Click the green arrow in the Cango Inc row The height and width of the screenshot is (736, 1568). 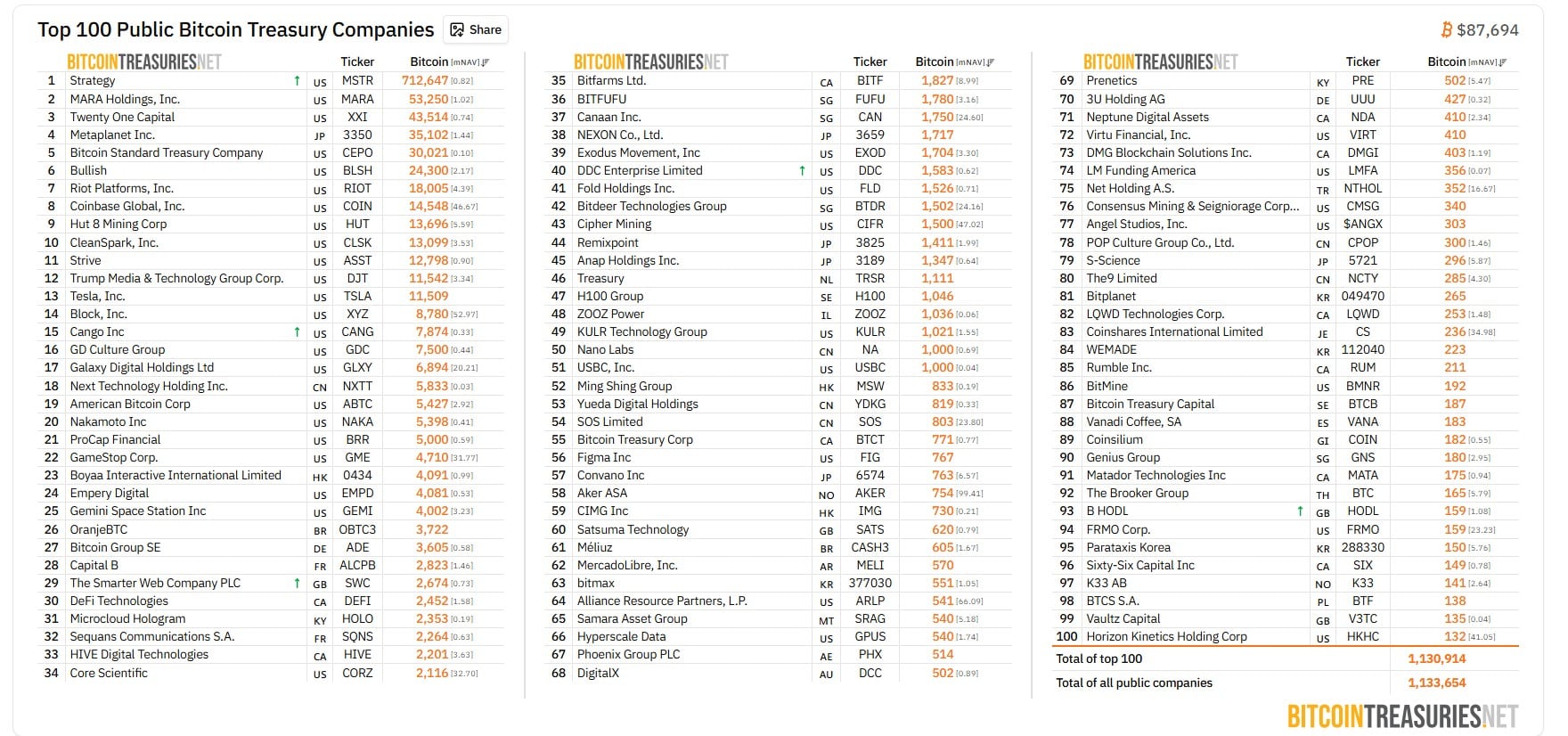click(x=297, y=332)
